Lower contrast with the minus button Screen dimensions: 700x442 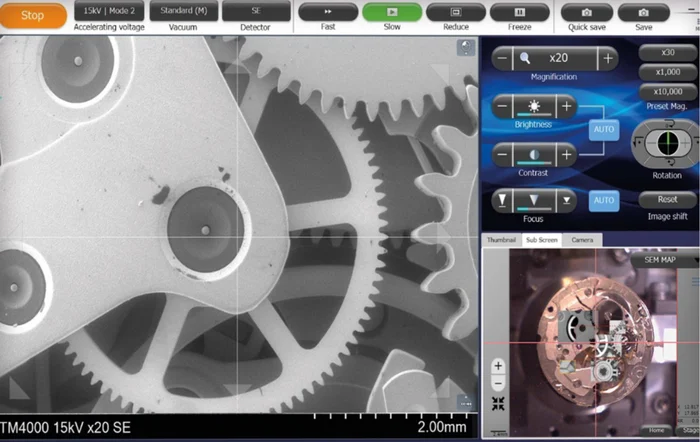(x=502, y=155)
